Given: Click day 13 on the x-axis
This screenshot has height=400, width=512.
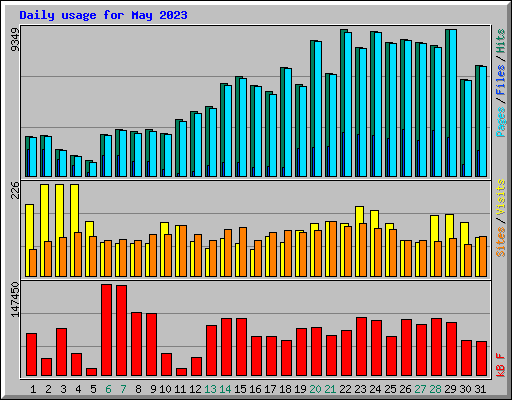Looking at the screenshot, I should (x=210, y=389).
